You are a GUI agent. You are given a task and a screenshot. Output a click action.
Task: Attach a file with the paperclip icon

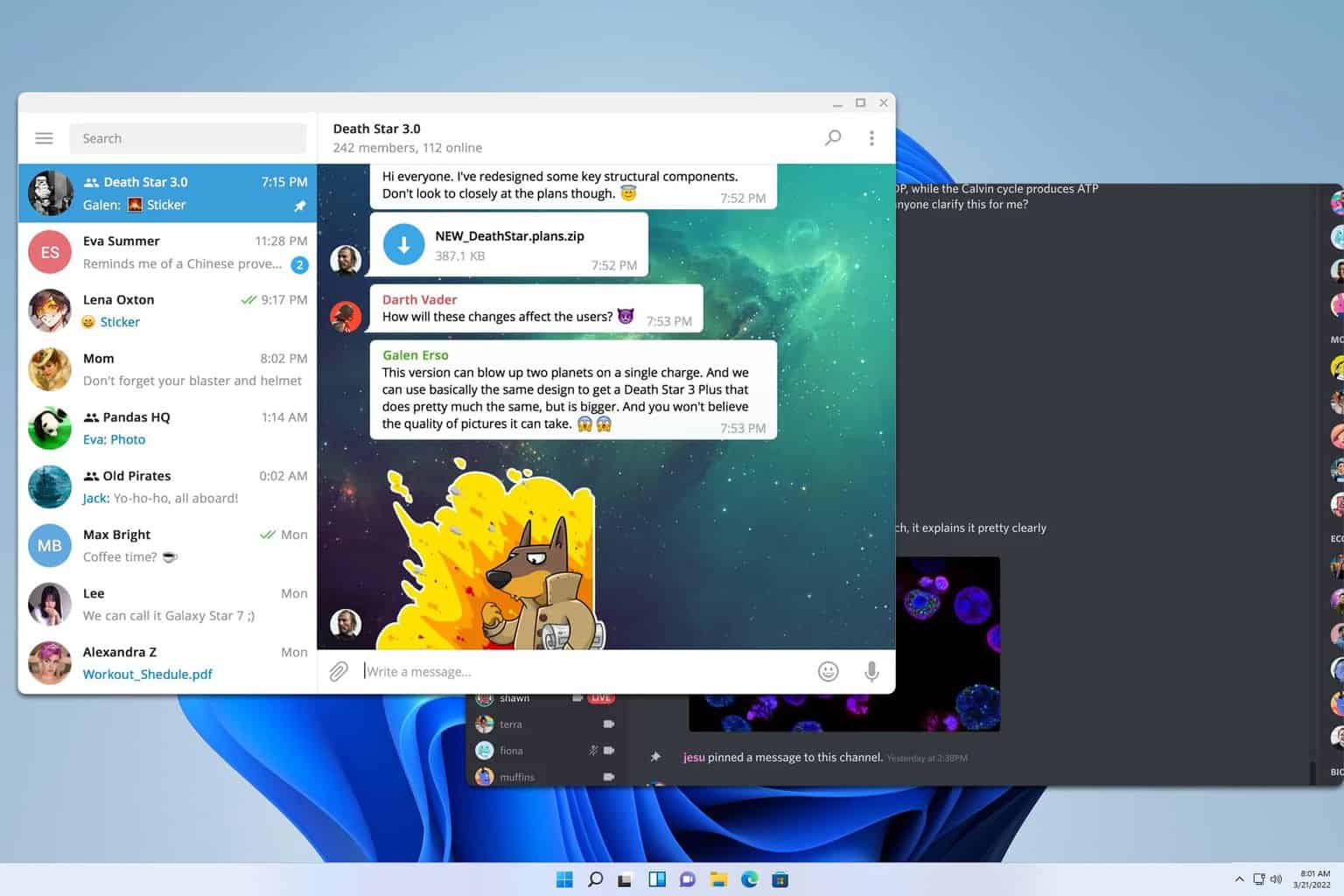click(339, 671)
